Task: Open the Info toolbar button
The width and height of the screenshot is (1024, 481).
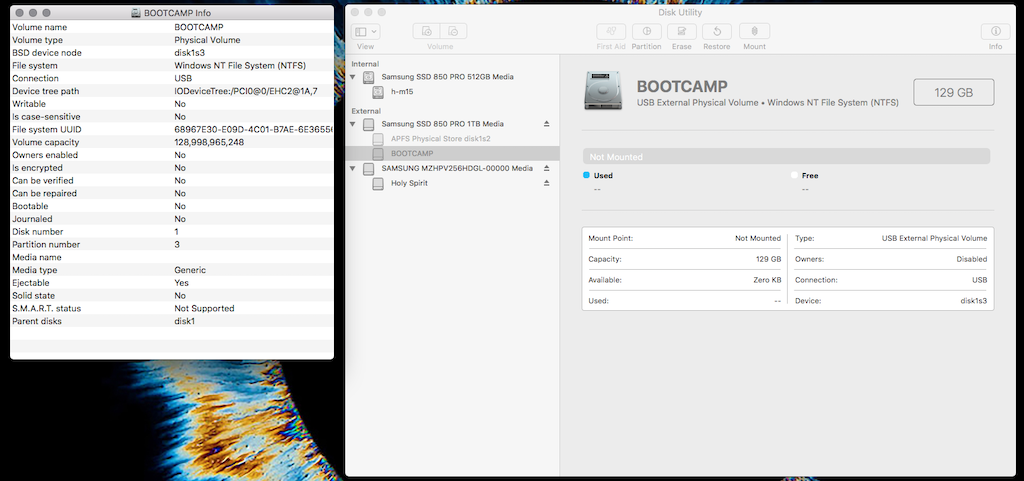Action: pyautogui.click(x=995, y=31)
